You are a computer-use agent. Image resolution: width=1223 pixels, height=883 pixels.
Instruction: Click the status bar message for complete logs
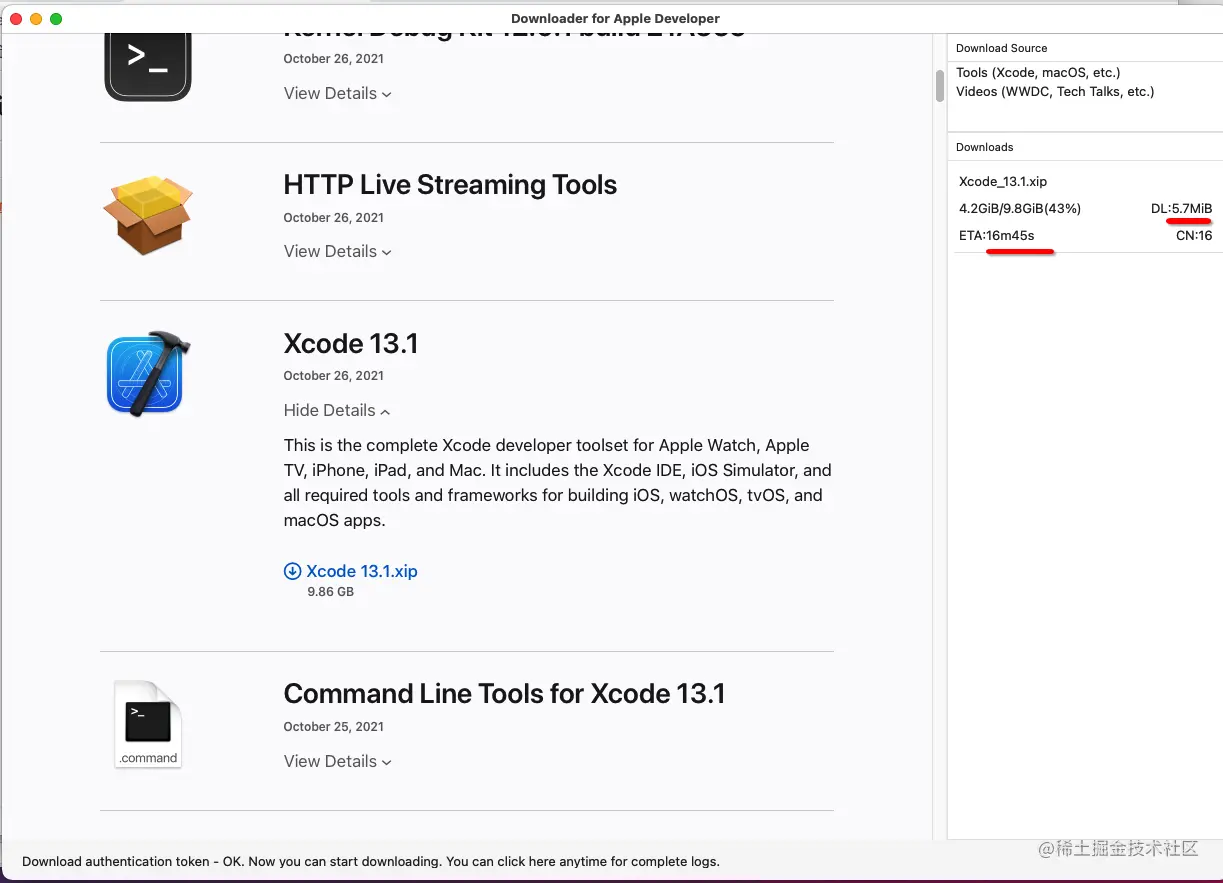tap(371, 861)
